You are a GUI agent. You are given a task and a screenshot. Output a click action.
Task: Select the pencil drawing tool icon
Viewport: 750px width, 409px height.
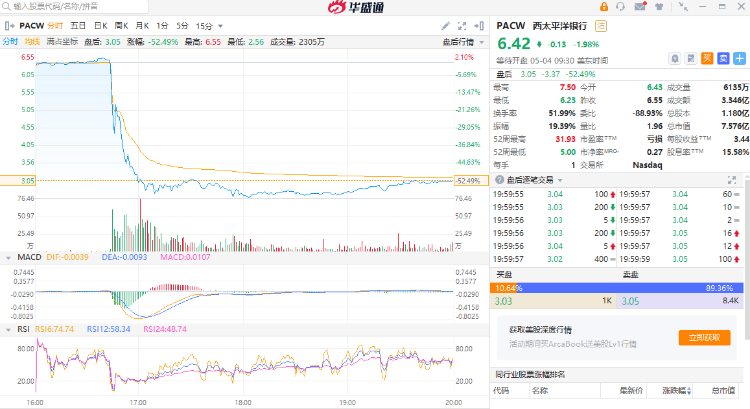point(445,26)
